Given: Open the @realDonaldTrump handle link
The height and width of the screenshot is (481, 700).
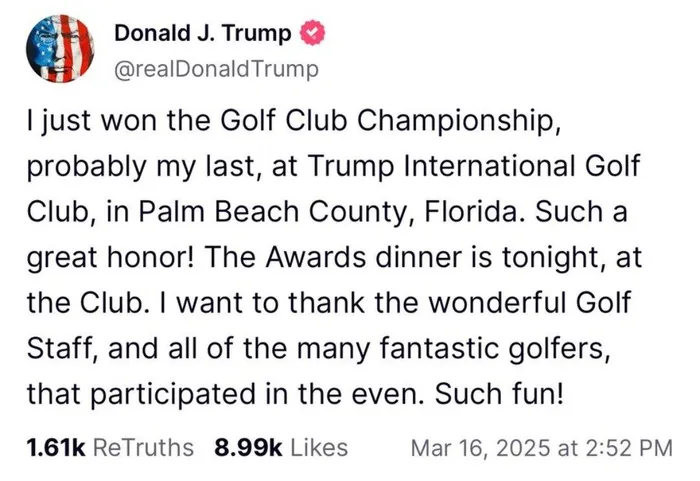Looking at the screenshot, I should [217, 69].
